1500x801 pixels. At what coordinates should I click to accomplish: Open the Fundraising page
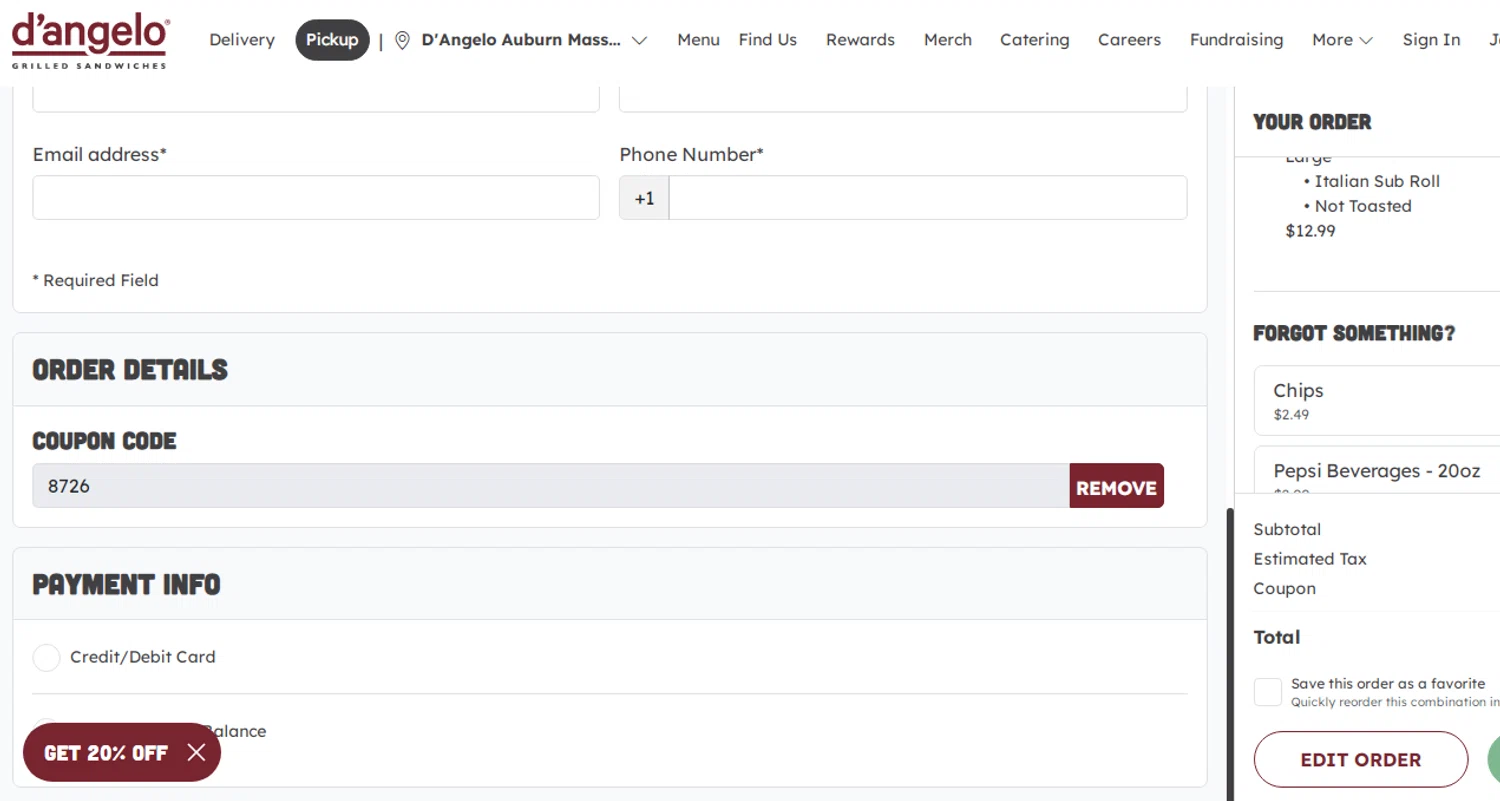(1236, 40)
